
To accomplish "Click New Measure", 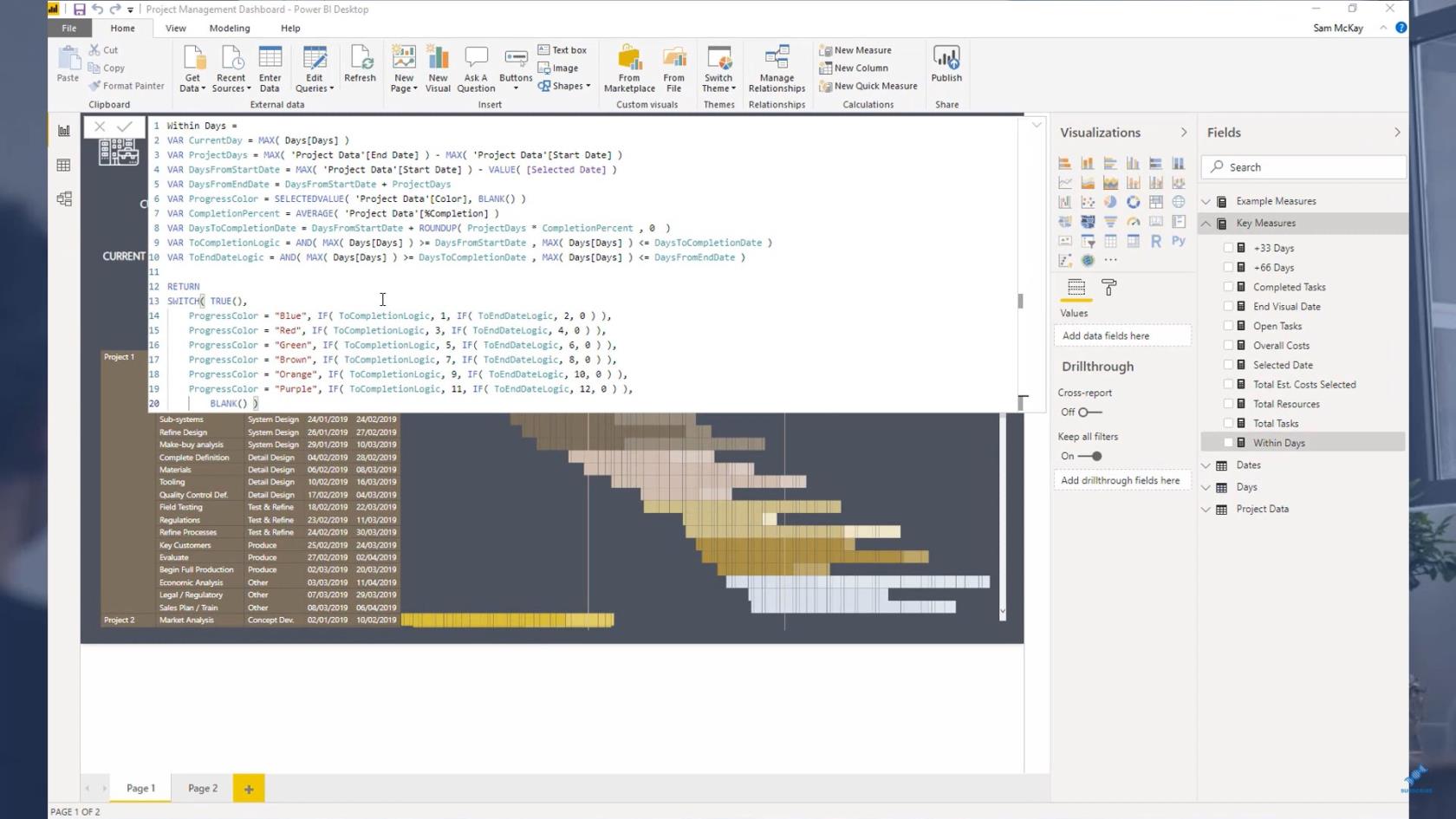I will click(855, 50).
